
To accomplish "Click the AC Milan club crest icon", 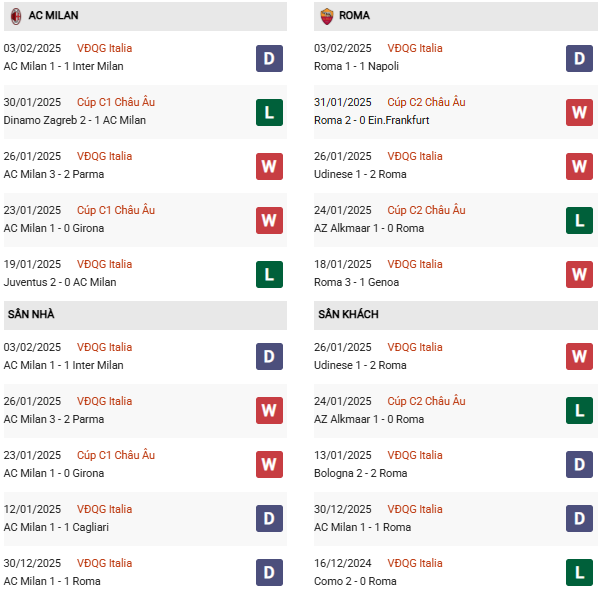I will point(16,16).
